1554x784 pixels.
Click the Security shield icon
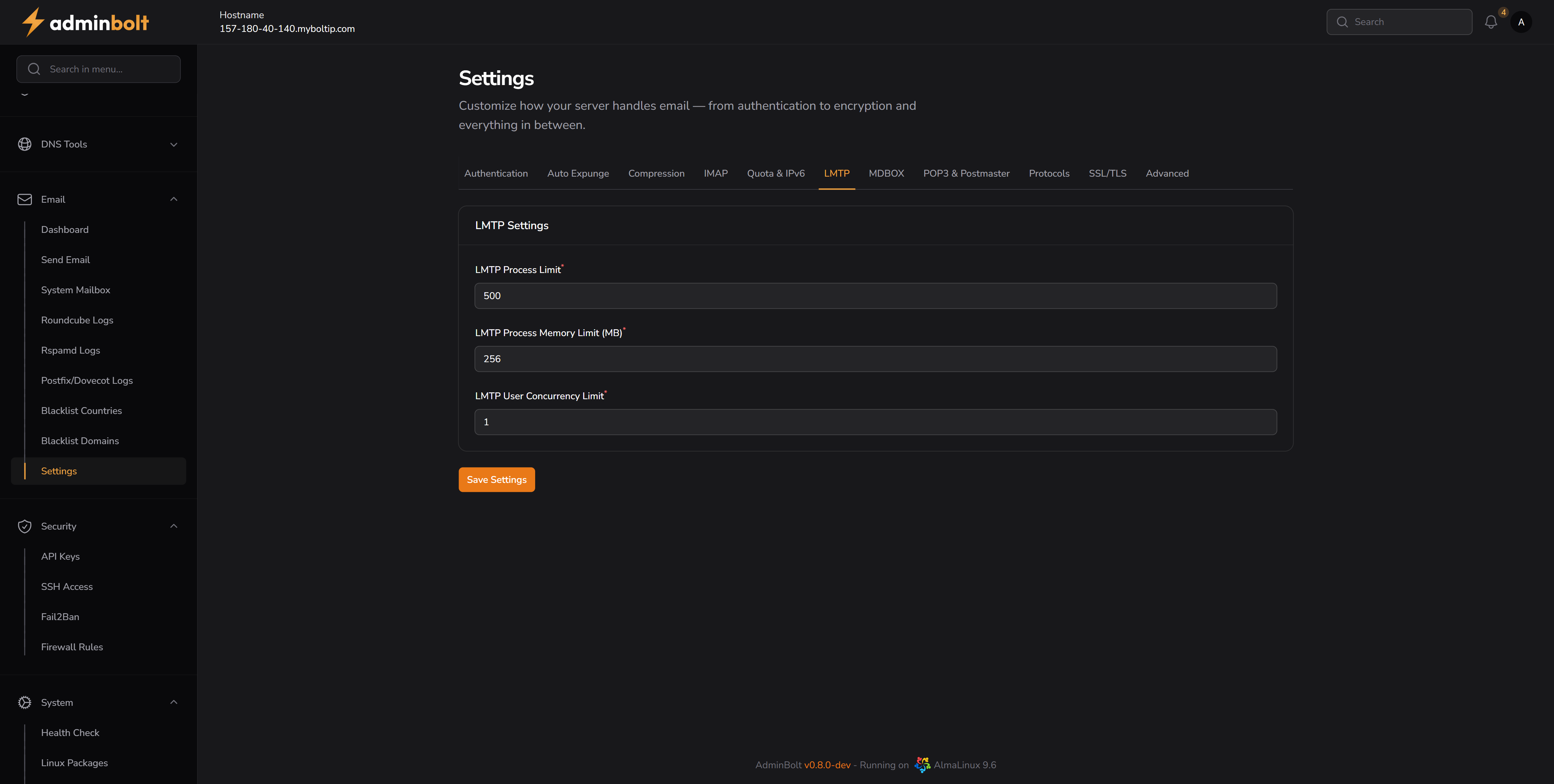[x=25, y=526]
